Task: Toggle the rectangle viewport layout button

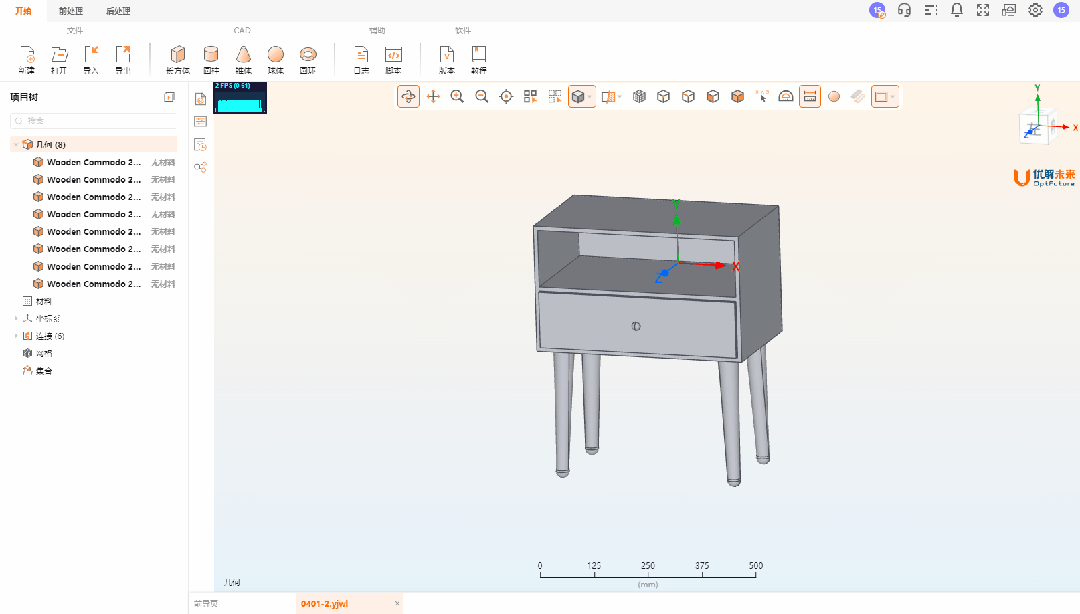Action: click(880, 96)
